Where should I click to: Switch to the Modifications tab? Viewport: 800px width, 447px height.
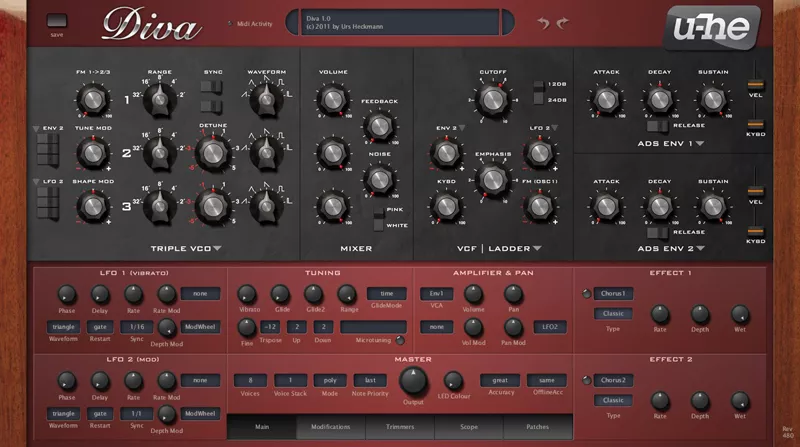[x=330, y=427]
